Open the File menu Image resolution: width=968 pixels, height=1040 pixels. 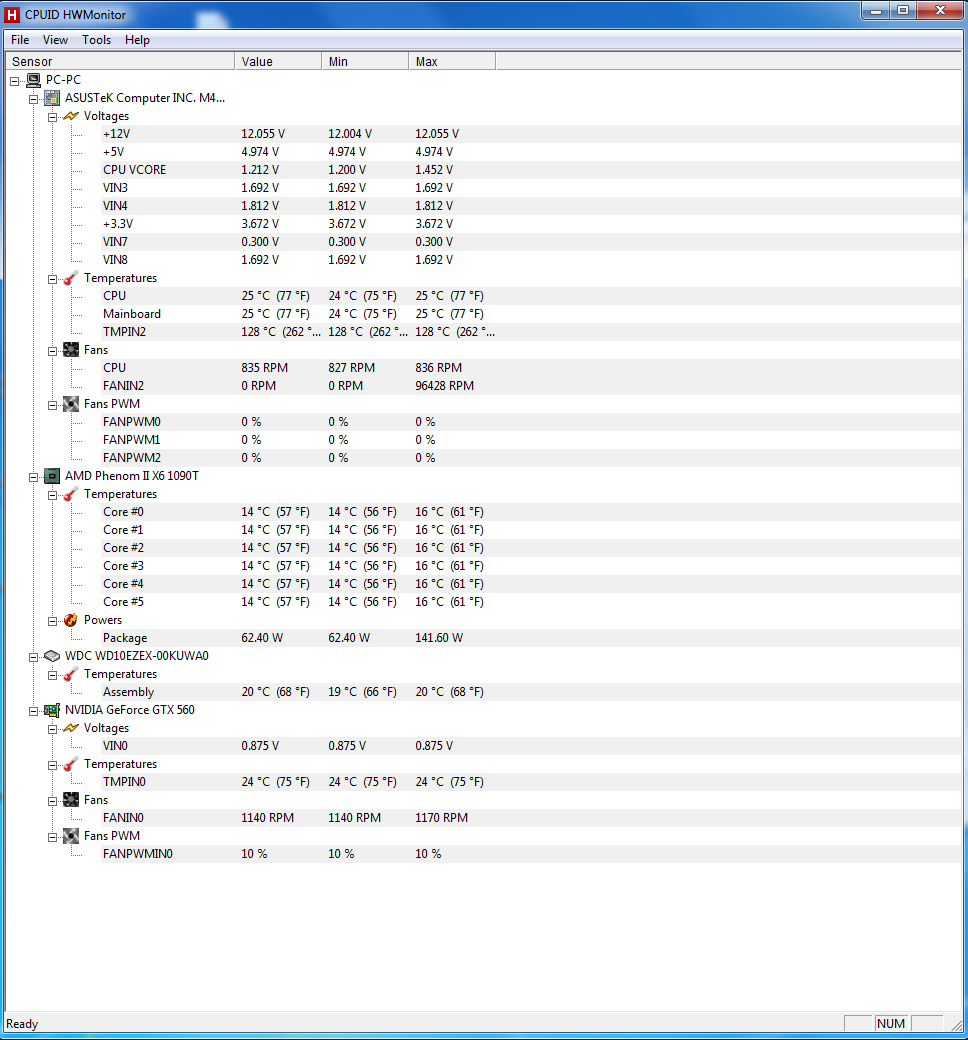[x=20, y=40]
